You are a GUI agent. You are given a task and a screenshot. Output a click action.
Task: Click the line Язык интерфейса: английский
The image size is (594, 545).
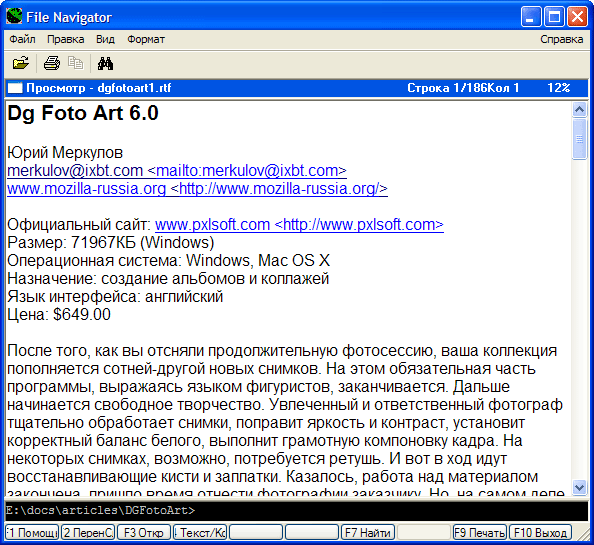pyautogui.click(x=115, y=297)
